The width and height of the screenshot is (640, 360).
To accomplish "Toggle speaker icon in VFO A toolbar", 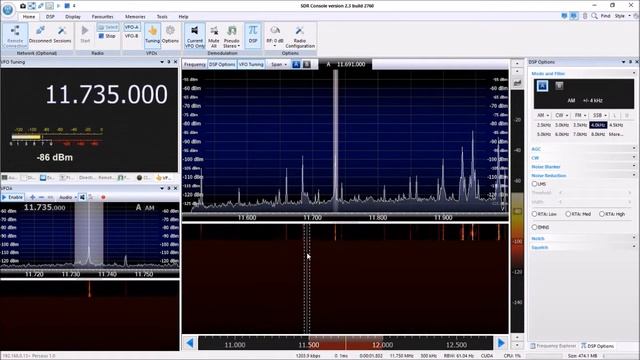I will pos(82,197).
